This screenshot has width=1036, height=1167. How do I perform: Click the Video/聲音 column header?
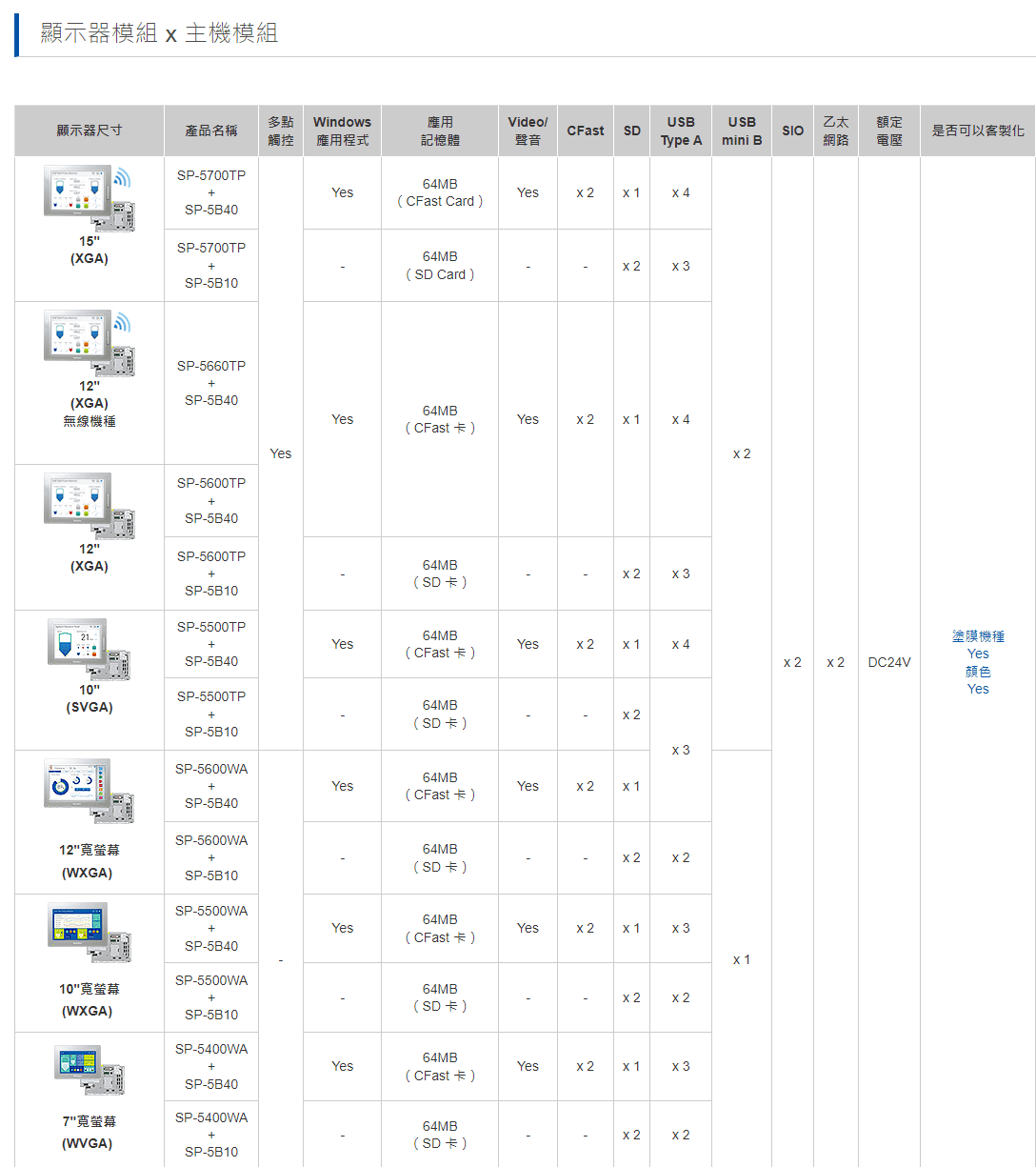[x=528, y=131]
